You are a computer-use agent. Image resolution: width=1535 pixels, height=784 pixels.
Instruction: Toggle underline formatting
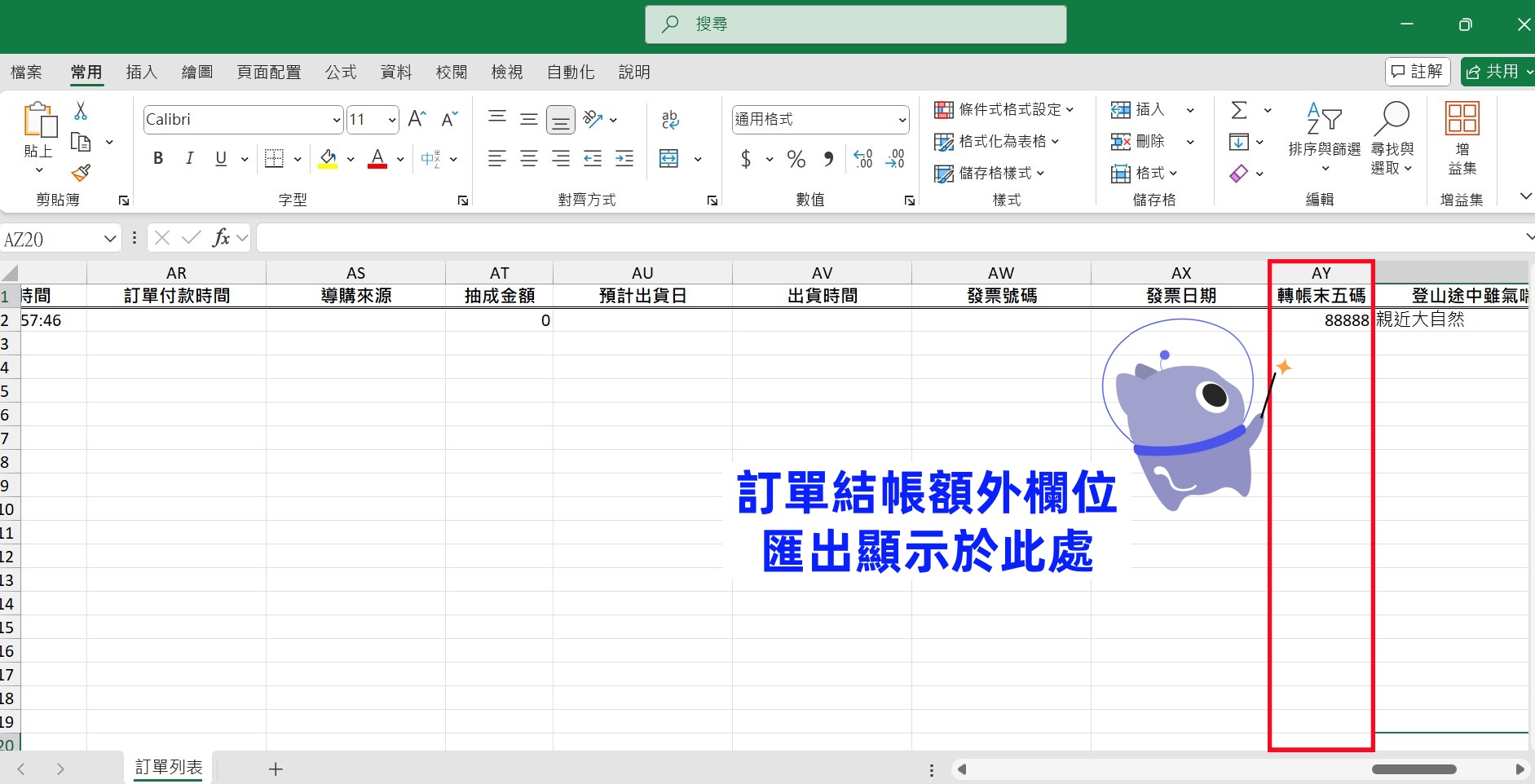pyautogui.click(x=221, y=158)
